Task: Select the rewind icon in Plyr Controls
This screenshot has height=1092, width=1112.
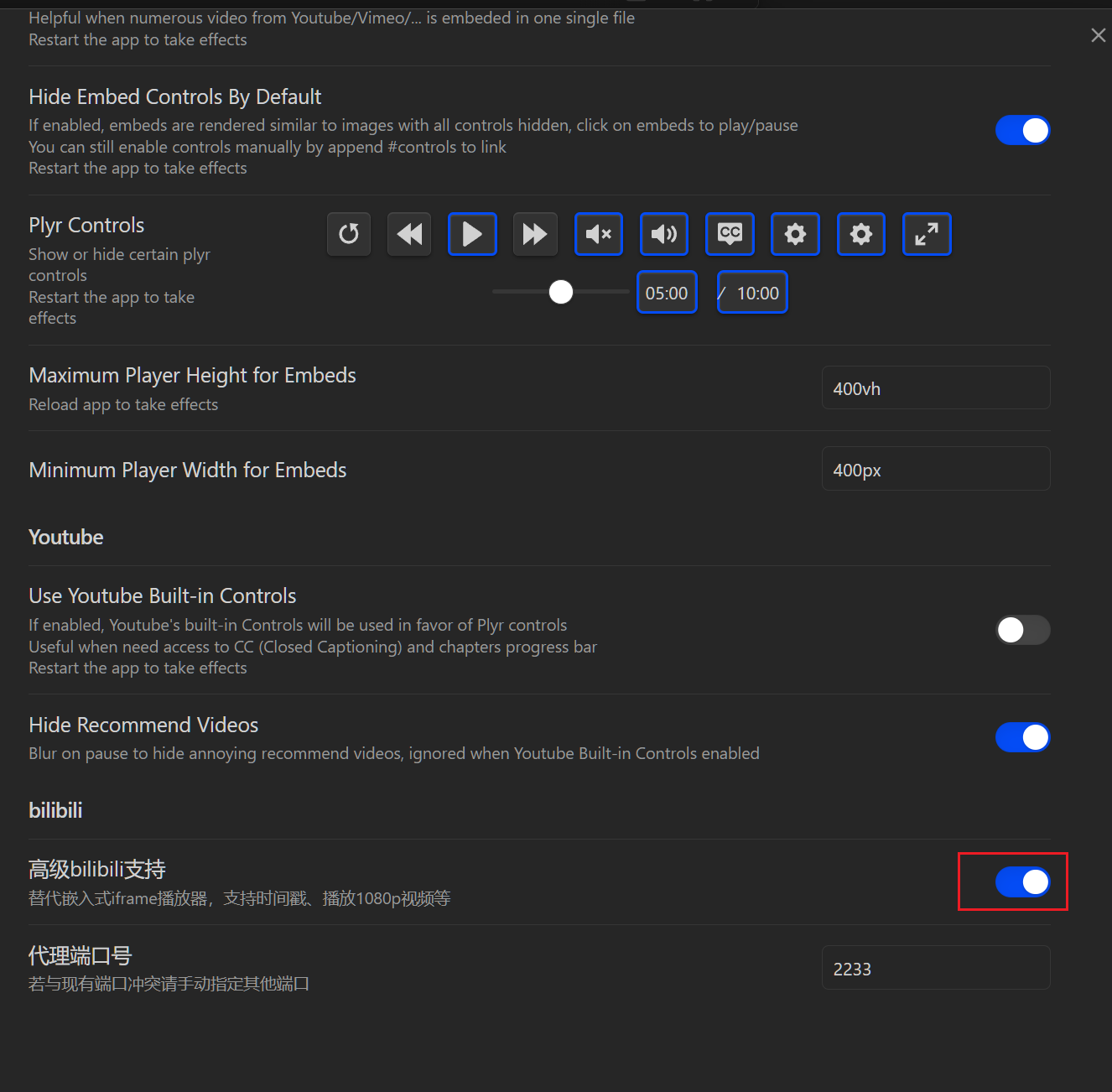Action: tap(408, 234)
